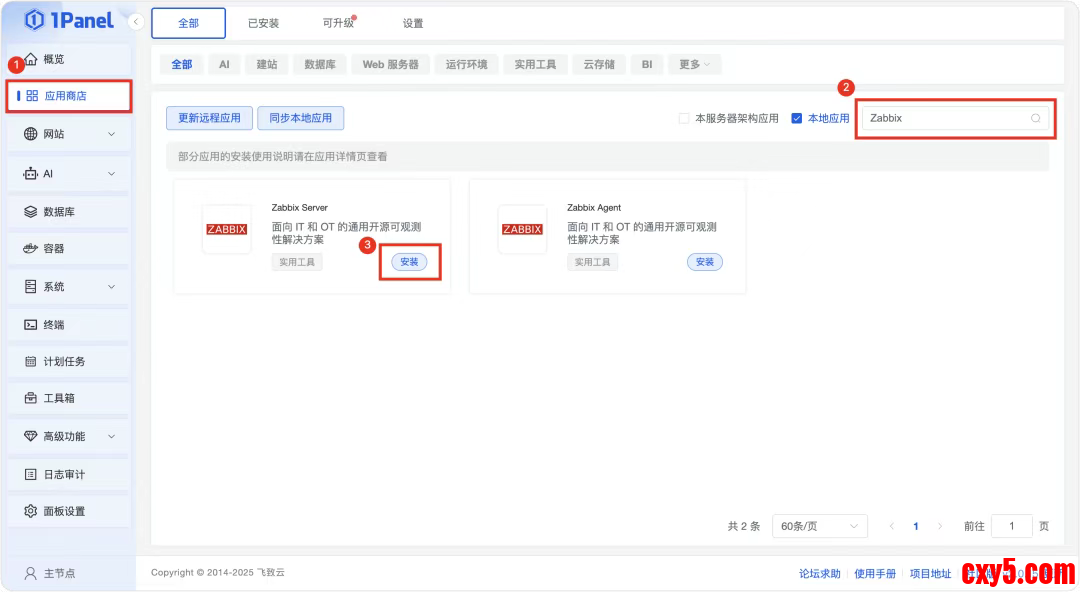Screen dimensions: 1080x592
Task: Expand the 网站 sidebar submenu
Action: coord(111,134)
